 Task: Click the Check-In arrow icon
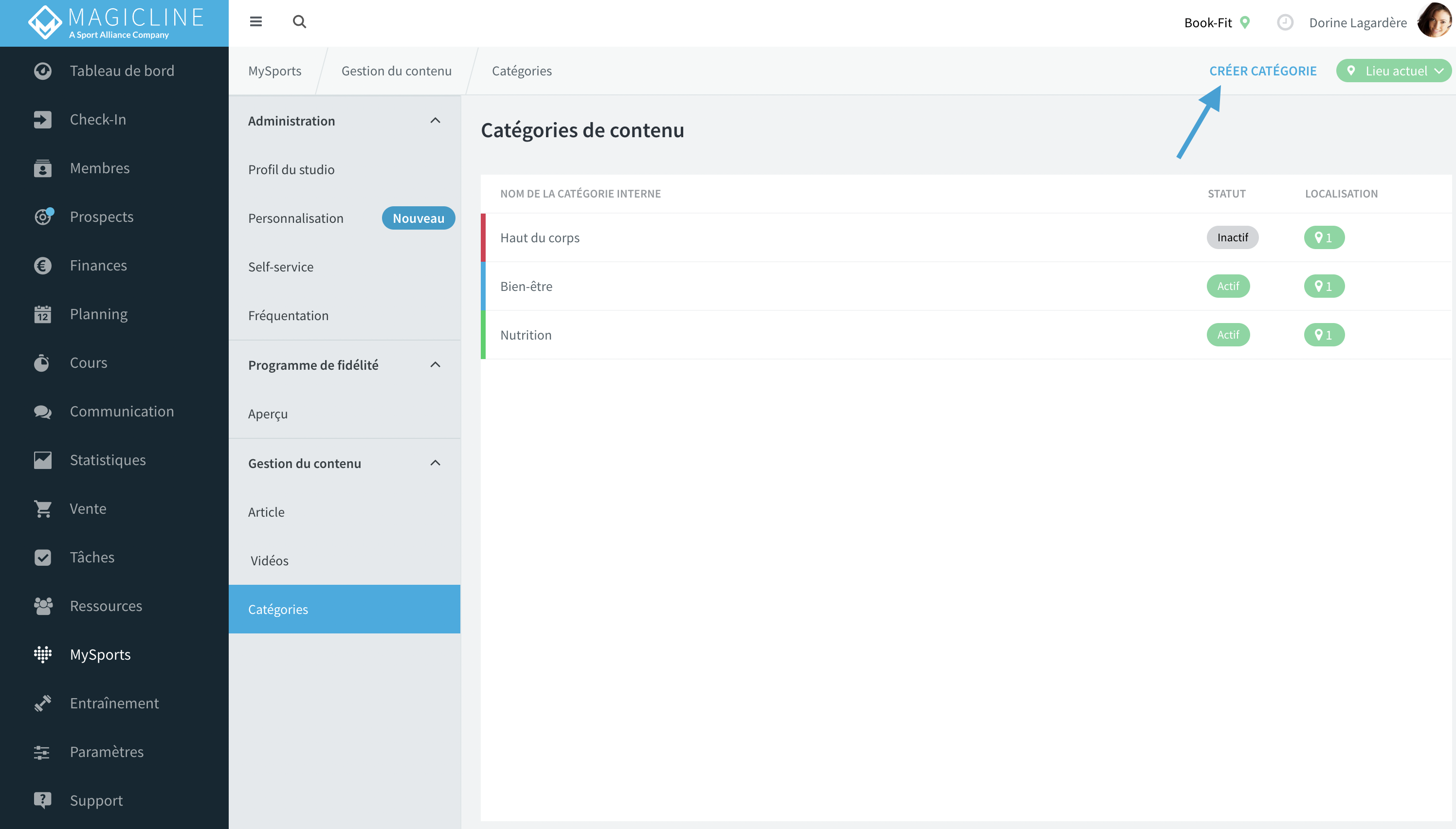(43, 120)
